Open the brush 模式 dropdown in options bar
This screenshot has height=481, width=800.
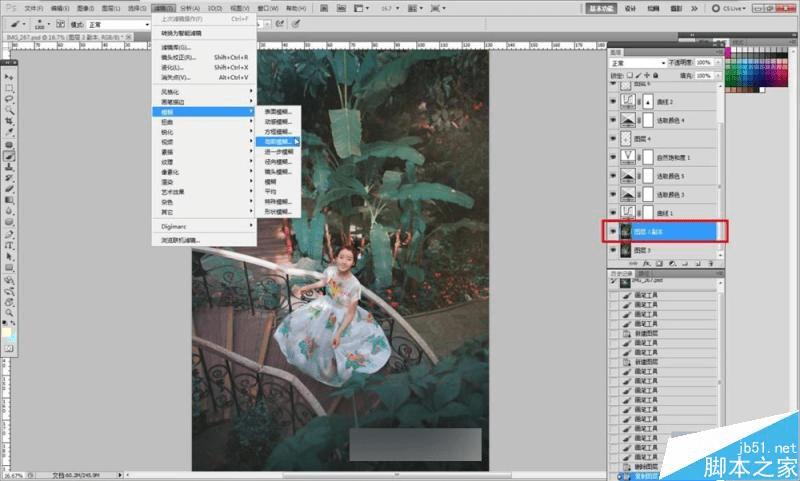[118, 23]
